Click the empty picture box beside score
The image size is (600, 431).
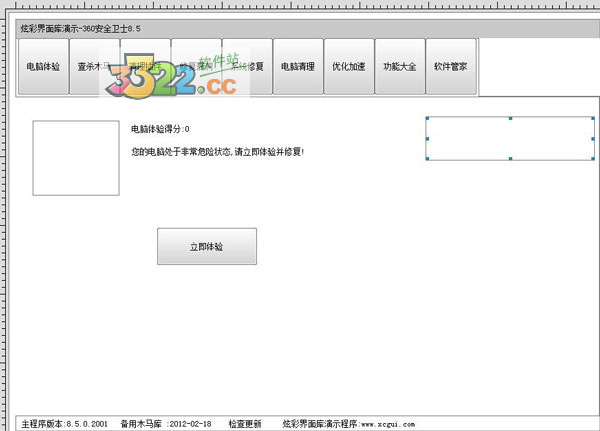[x=76, y=158]
